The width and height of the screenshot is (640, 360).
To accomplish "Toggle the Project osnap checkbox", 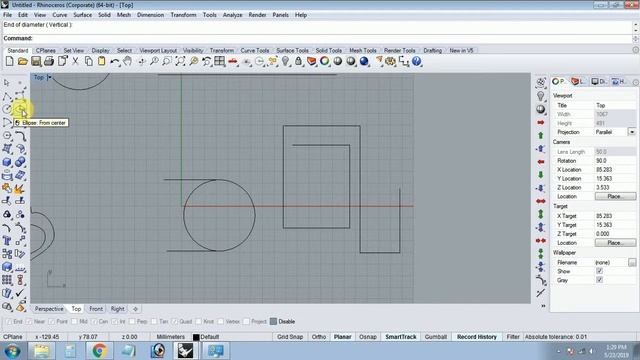I will pyautogui.click(x=246, y=322).
